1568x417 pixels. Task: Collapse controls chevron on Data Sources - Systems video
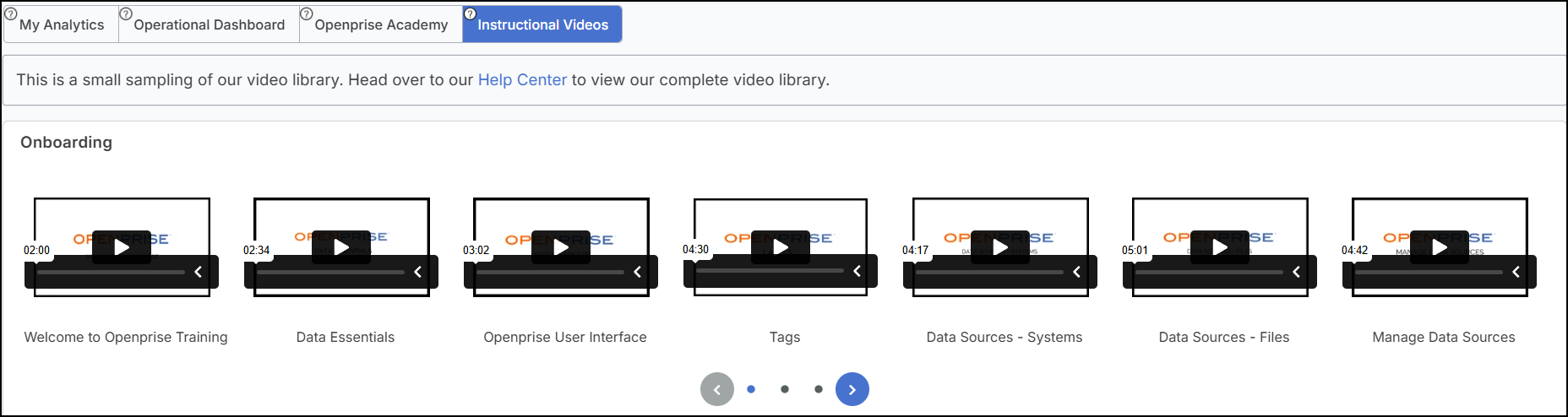(x=1077, y=272)
